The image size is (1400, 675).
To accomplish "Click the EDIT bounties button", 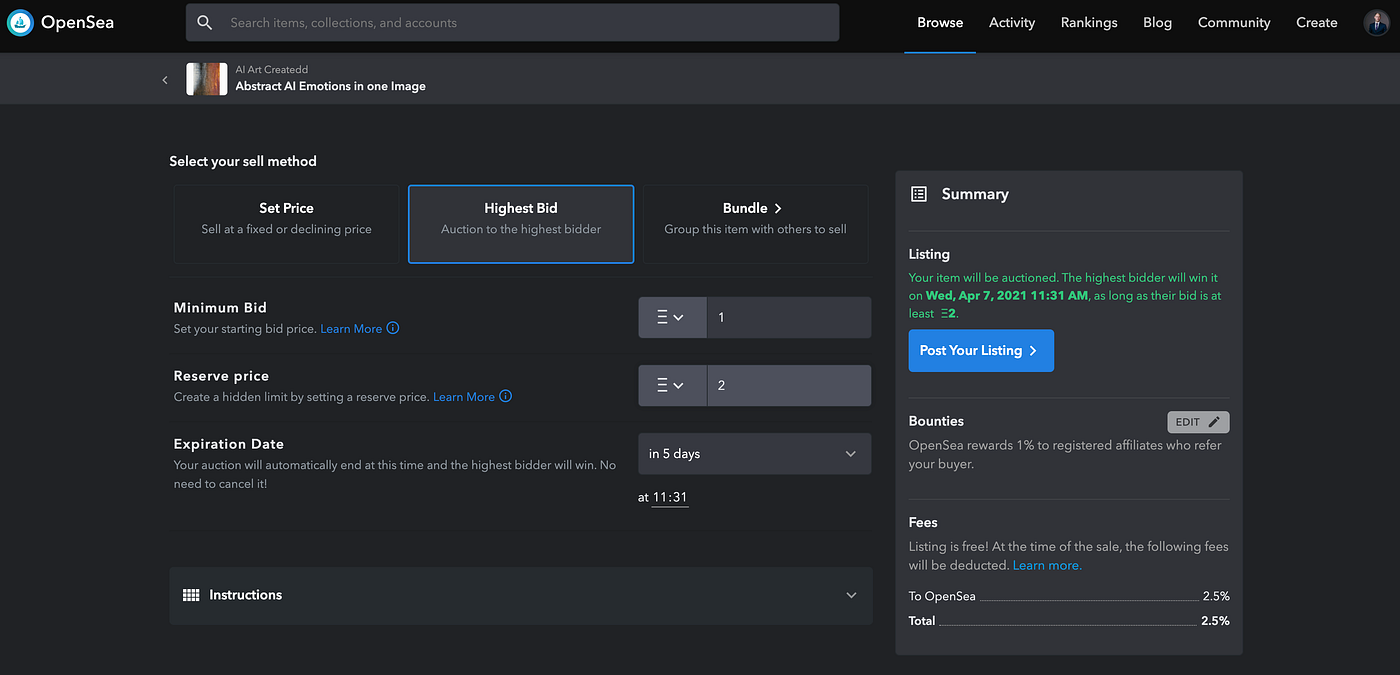I will (x=1198, y=422).
